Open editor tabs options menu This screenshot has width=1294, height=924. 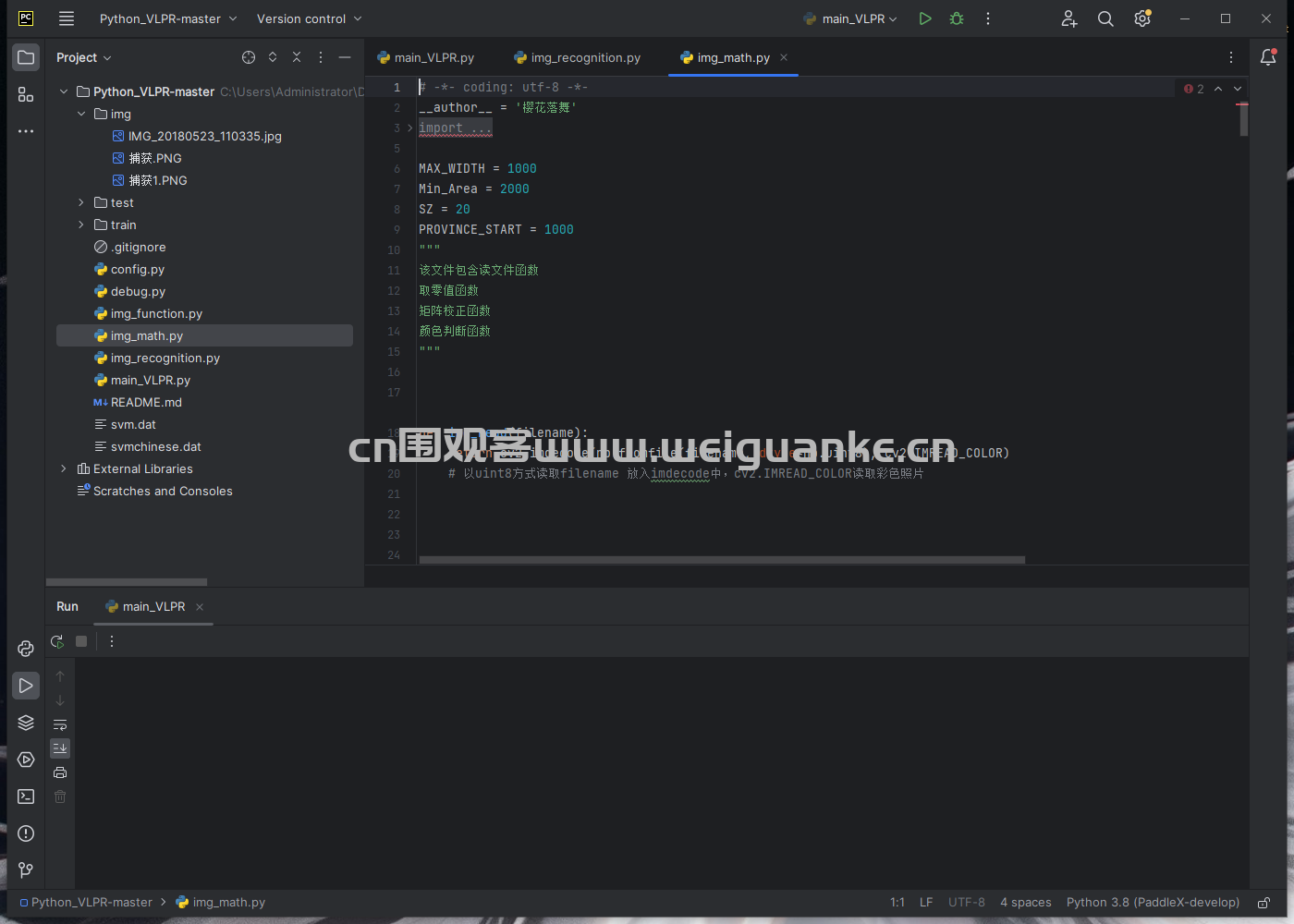[1231, 57]
